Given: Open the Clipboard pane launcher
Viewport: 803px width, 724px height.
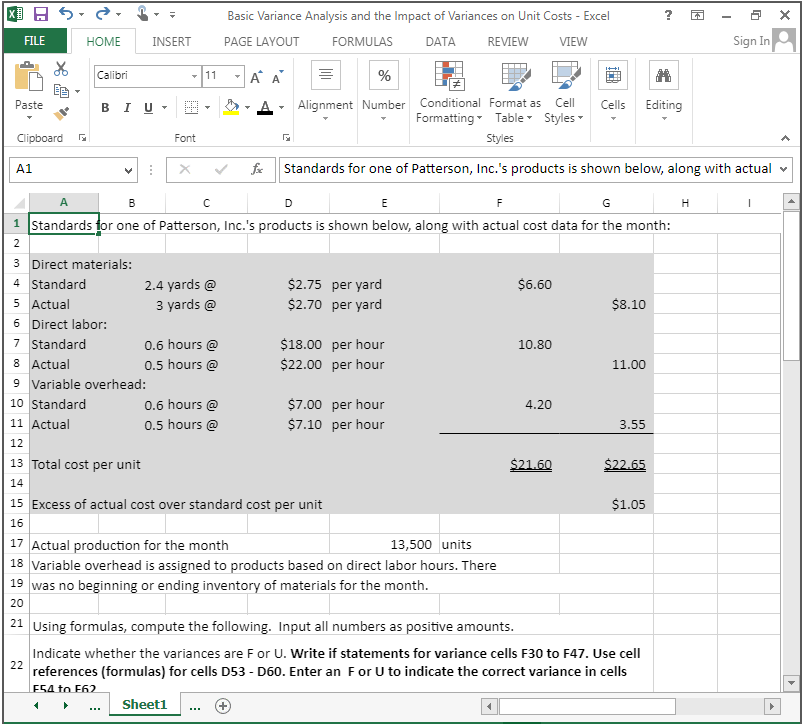Looking at the screenshot, I should click(82, 138).
